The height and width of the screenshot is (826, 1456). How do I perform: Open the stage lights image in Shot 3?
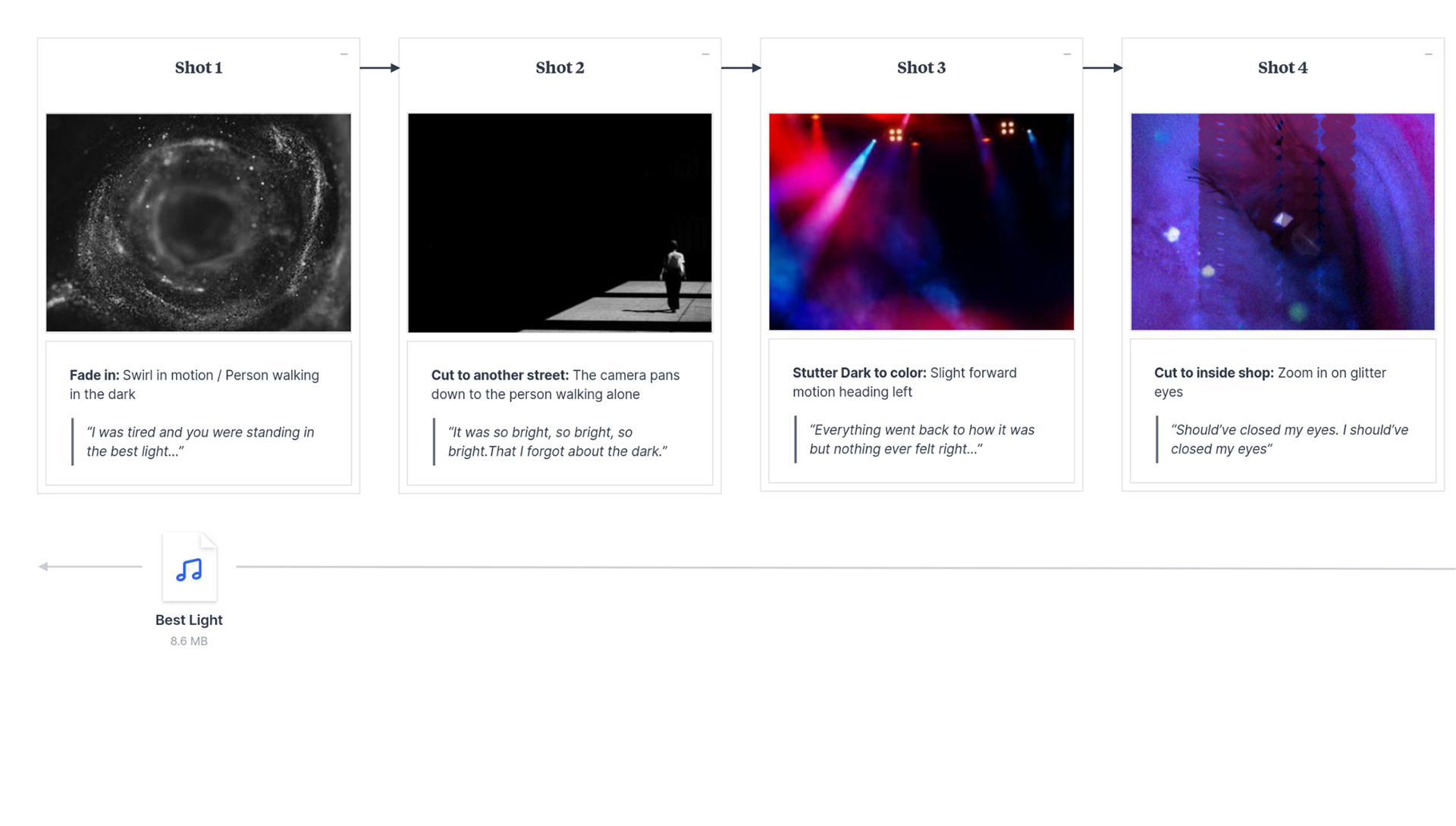point(921,221)
